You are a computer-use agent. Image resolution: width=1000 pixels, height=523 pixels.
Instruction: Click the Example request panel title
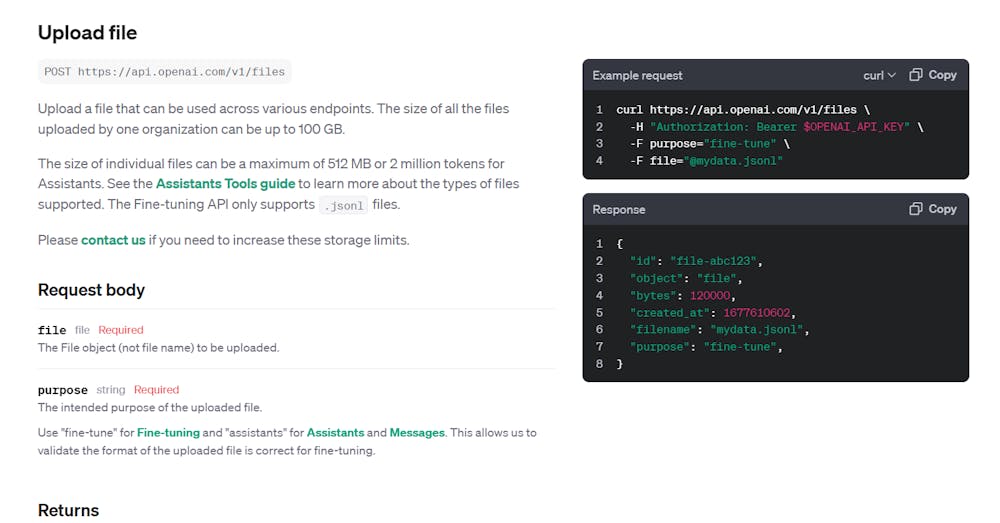pyautogui.click(x=638, y=75)
